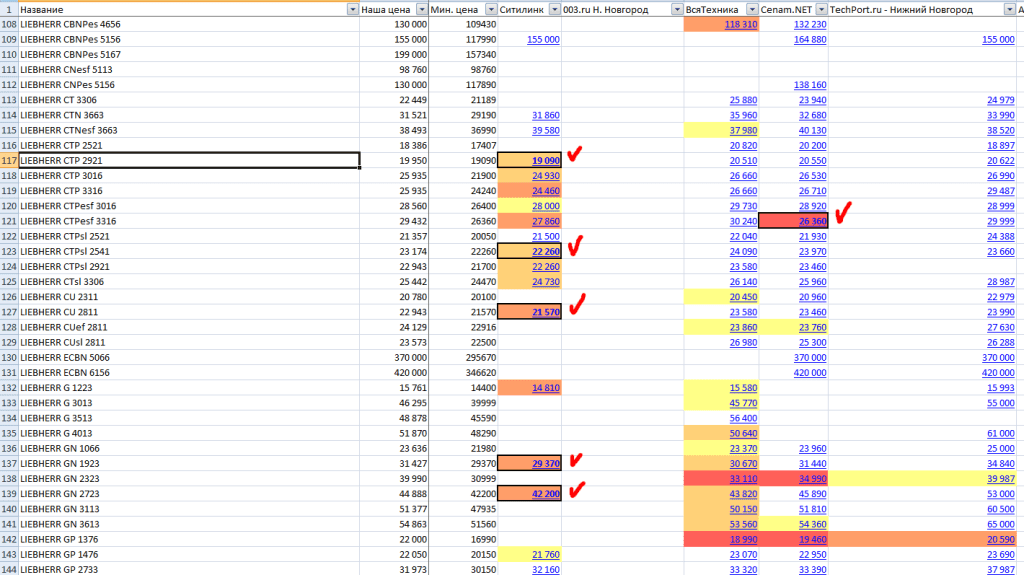Select the cell LIEBHERR CTP 2921
The width and height of the screenshot is (1024, 575).
pyautogui.click(x=189, y=161)
